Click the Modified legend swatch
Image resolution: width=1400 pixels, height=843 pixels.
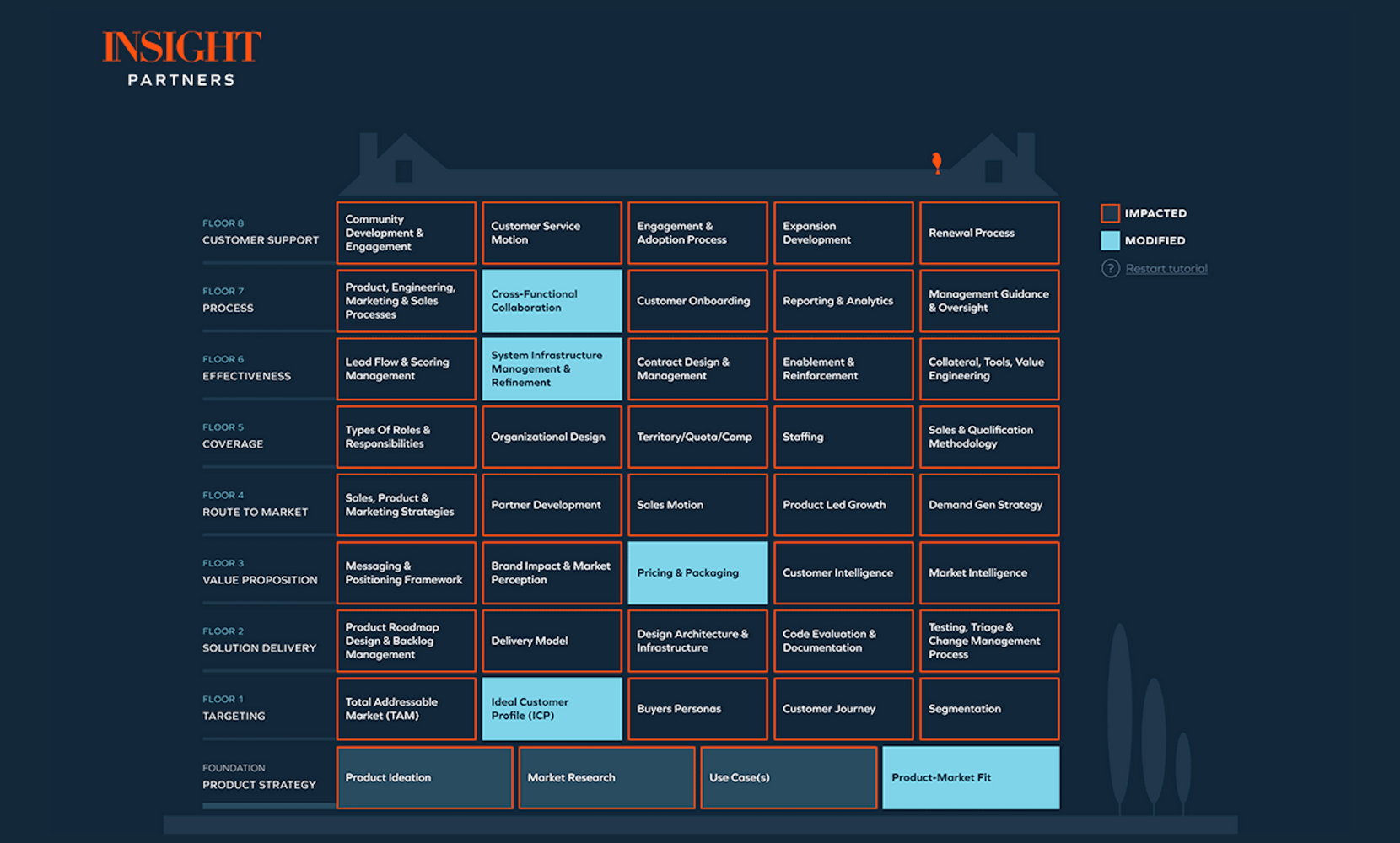pos(1110,240)
